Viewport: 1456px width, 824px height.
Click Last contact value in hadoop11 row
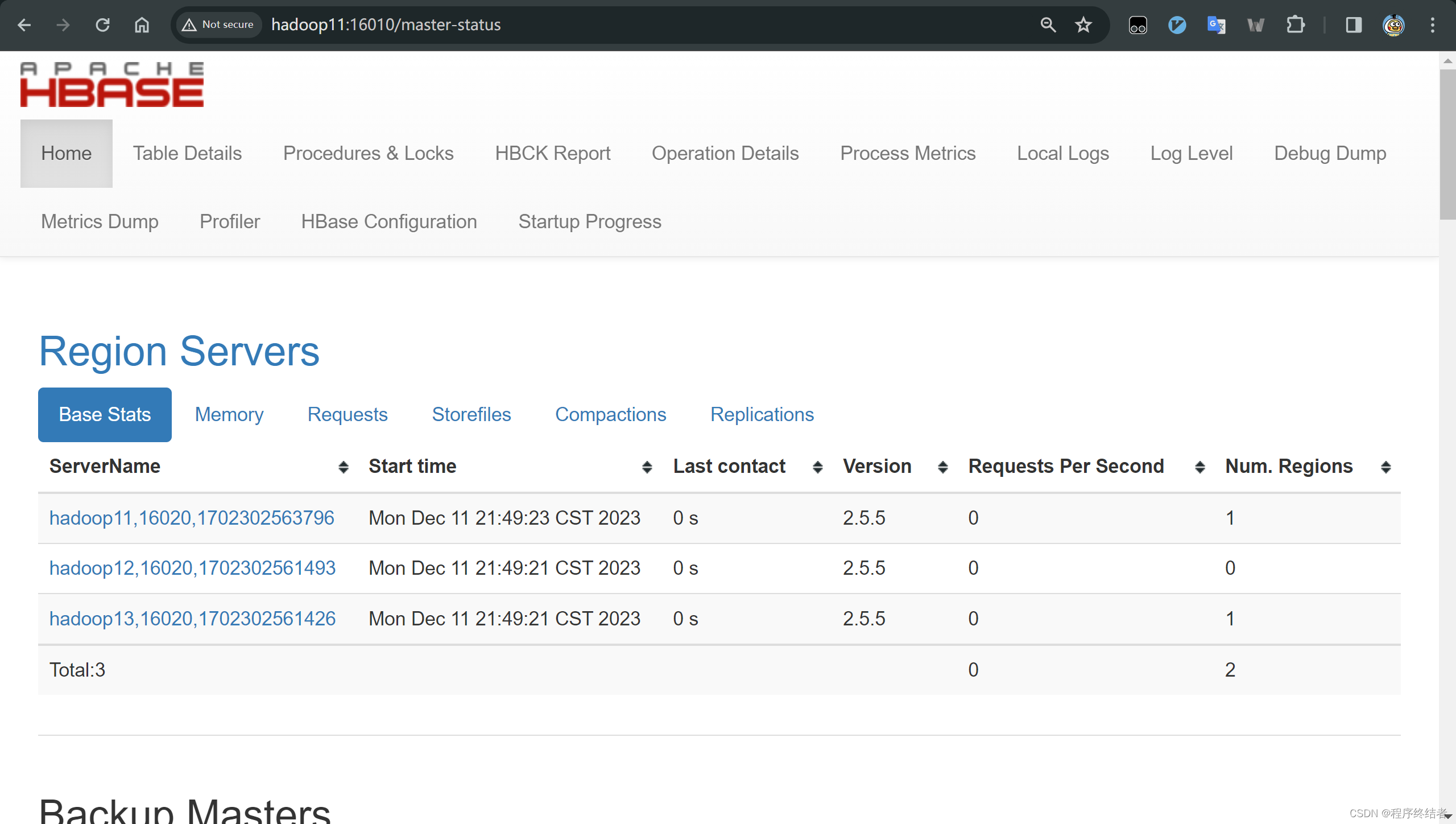coord(685,518)
